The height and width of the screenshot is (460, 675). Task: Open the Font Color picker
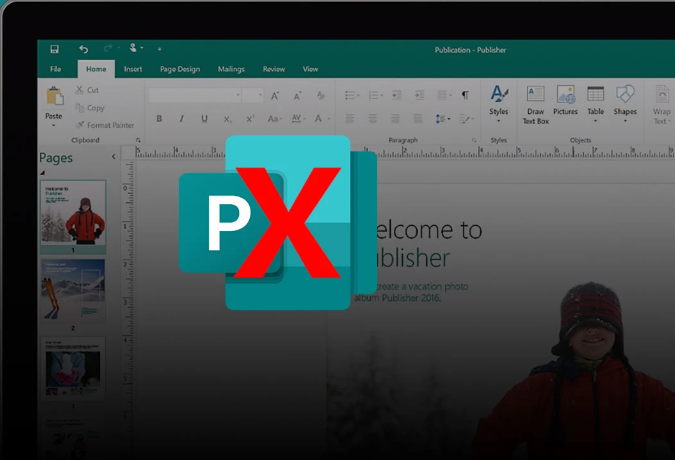322,119
